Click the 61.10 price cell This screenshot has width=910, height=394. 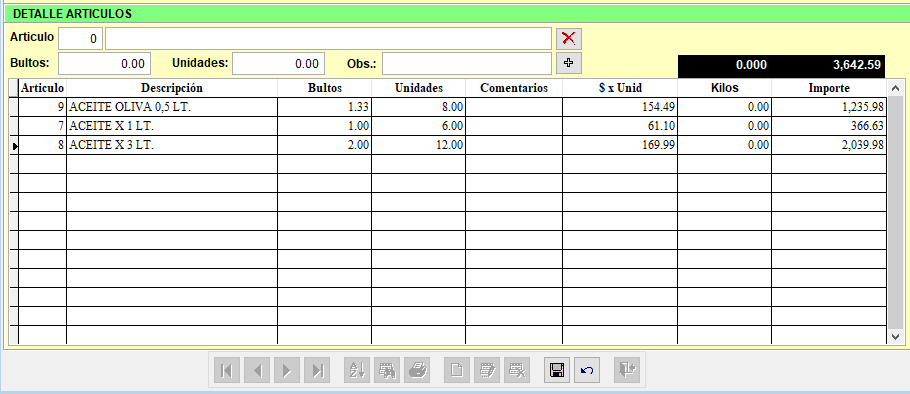click(x=620, y=126)
